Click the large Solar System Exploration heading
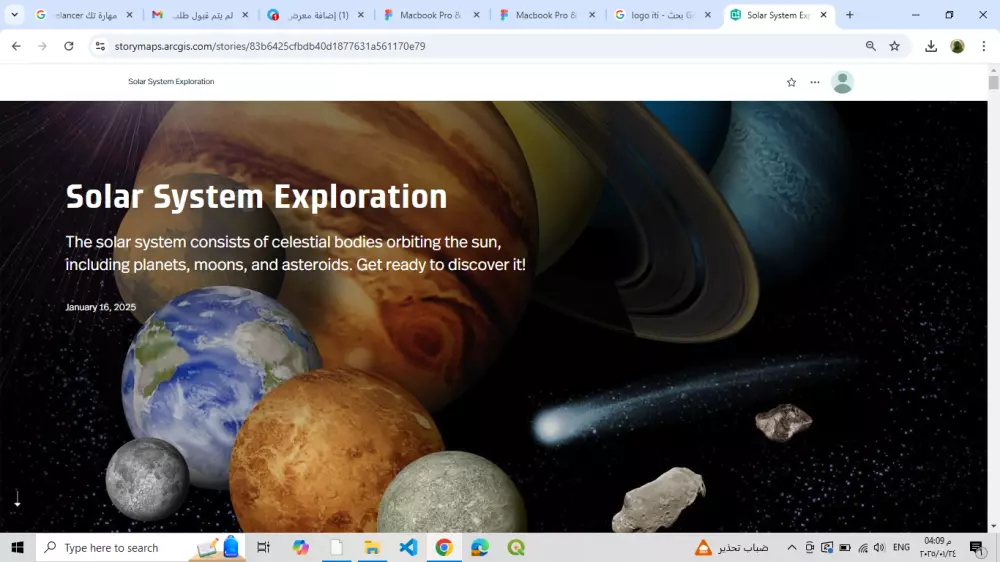 (x=256, y=196)
